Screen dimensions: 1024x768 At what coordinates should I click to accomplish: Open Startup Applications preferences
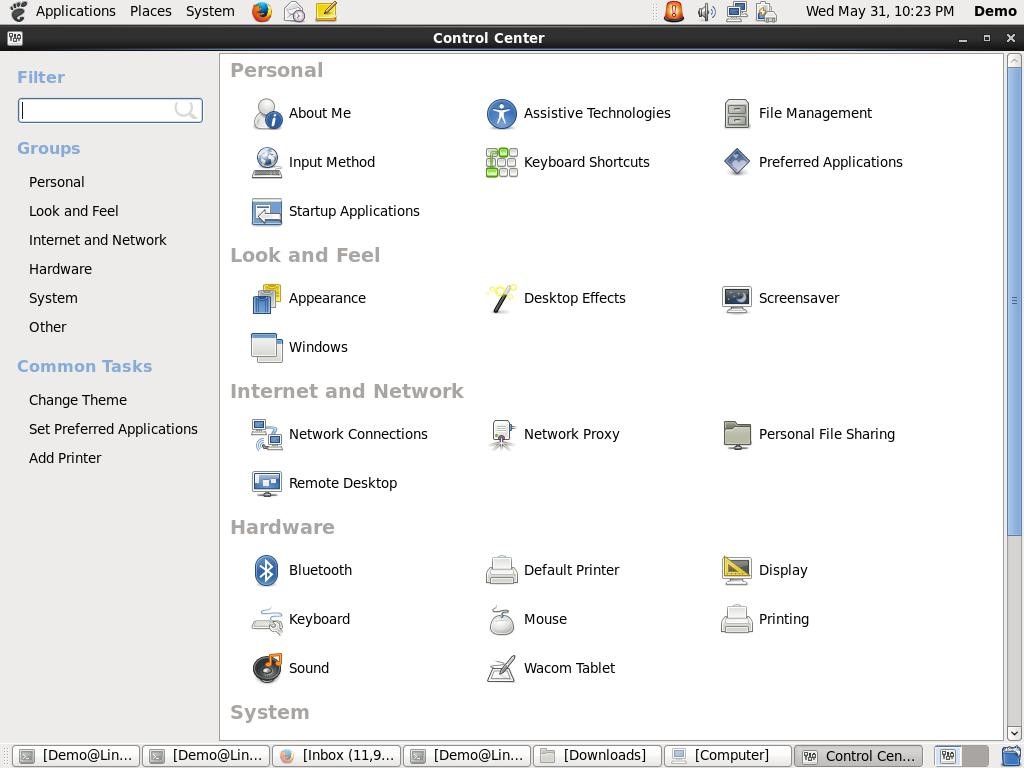[354, 211]
